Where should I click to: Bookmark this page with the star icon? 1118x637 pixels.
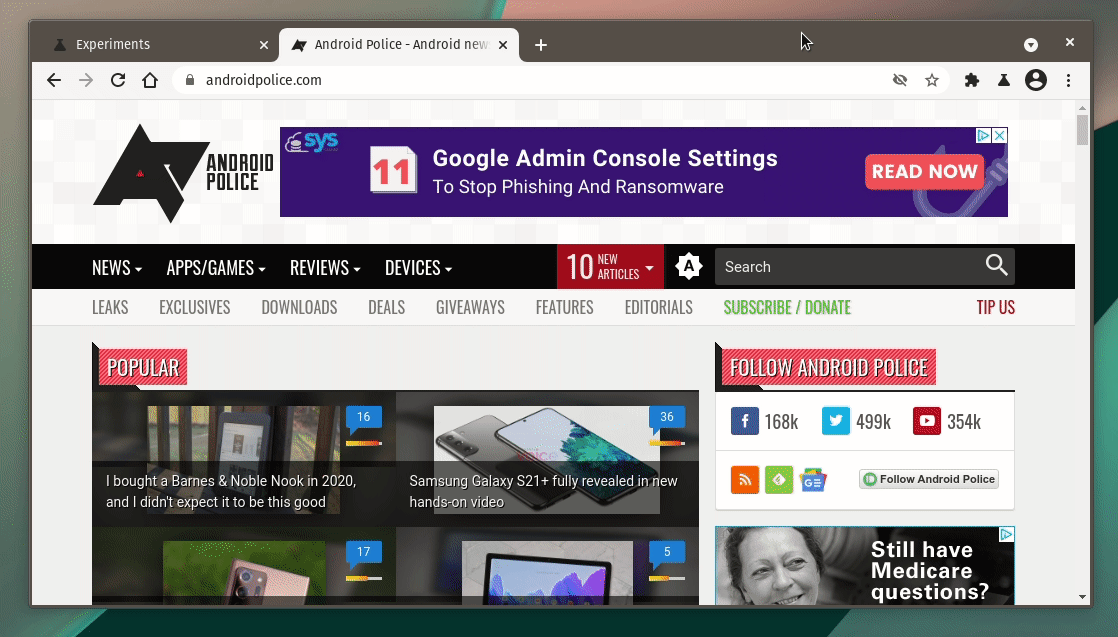point(932,80)
